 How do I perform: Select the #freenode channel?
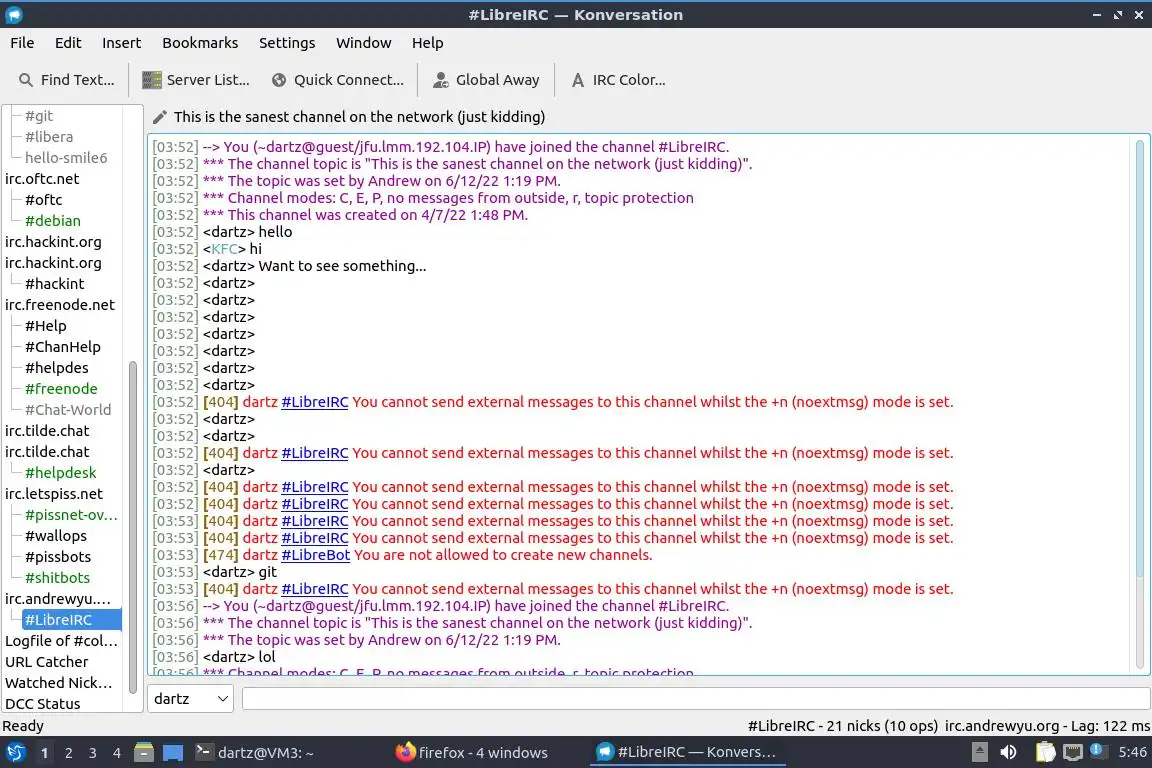(61, 389)
